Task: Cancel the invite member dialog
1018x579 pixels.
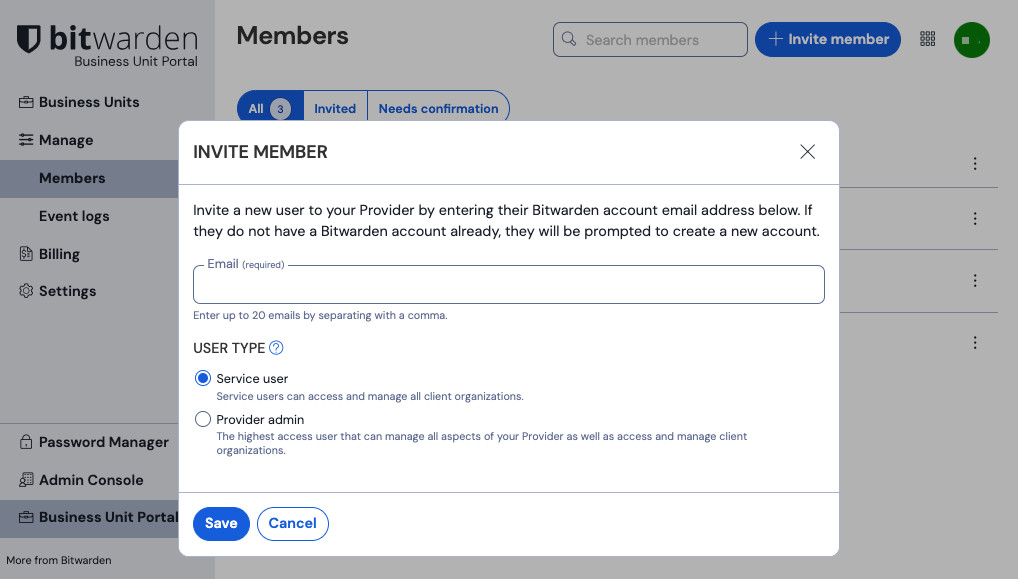Action: [x=292, y=524]
